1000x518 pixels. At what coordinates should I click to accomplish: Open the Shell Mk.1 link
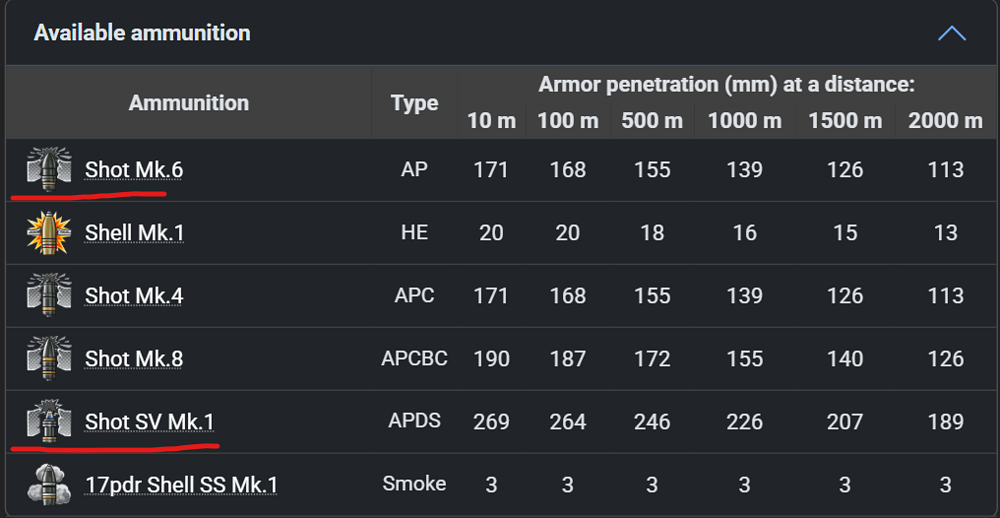click(134, 233)
